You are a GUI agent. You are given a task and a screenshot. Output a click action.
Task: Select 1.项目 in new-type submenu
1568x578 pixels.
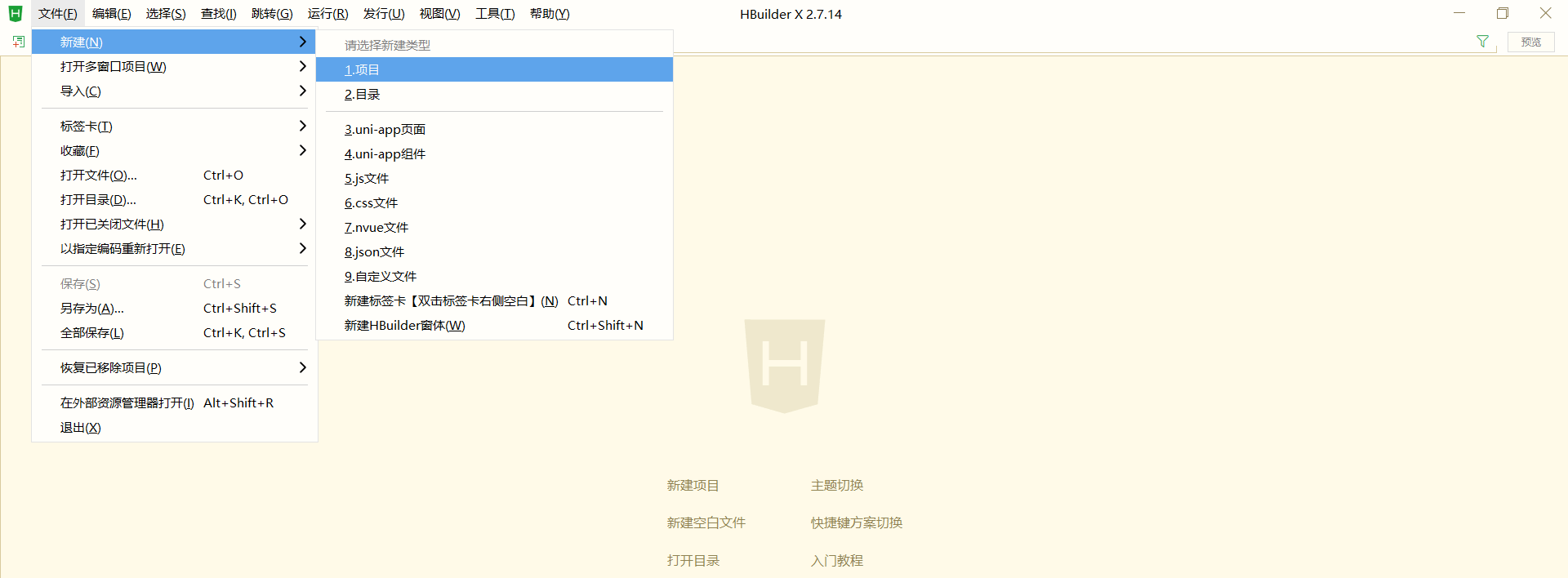(494, 69)
